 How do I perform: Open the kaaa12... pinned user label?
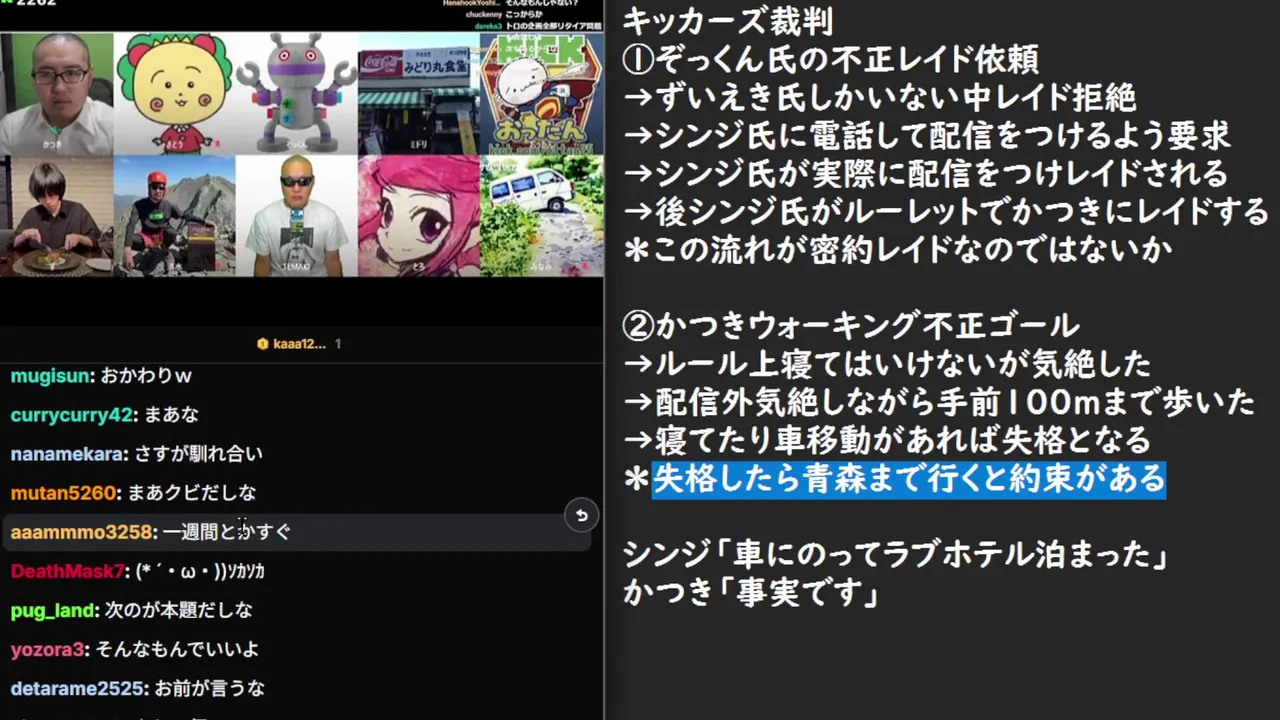[299, 344]
